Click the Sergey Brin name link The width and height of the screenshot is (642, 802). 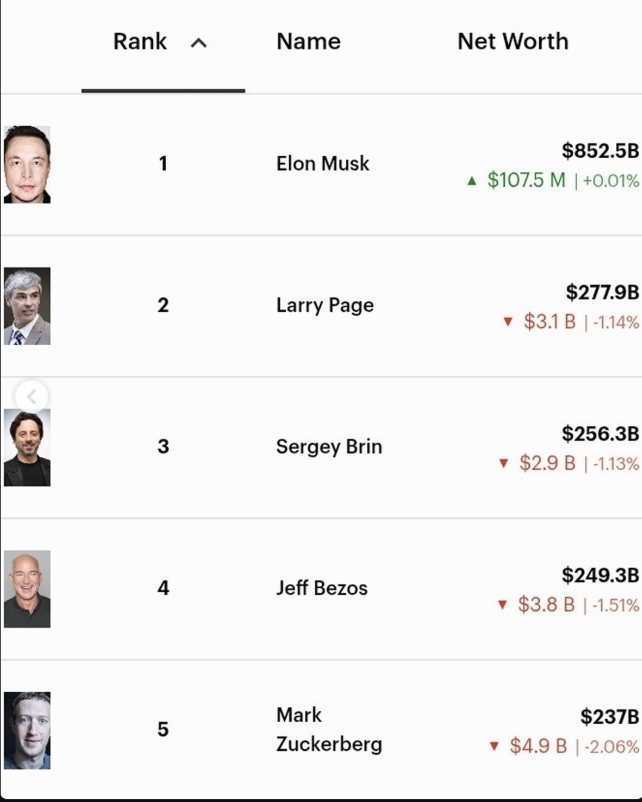point(328,447)
